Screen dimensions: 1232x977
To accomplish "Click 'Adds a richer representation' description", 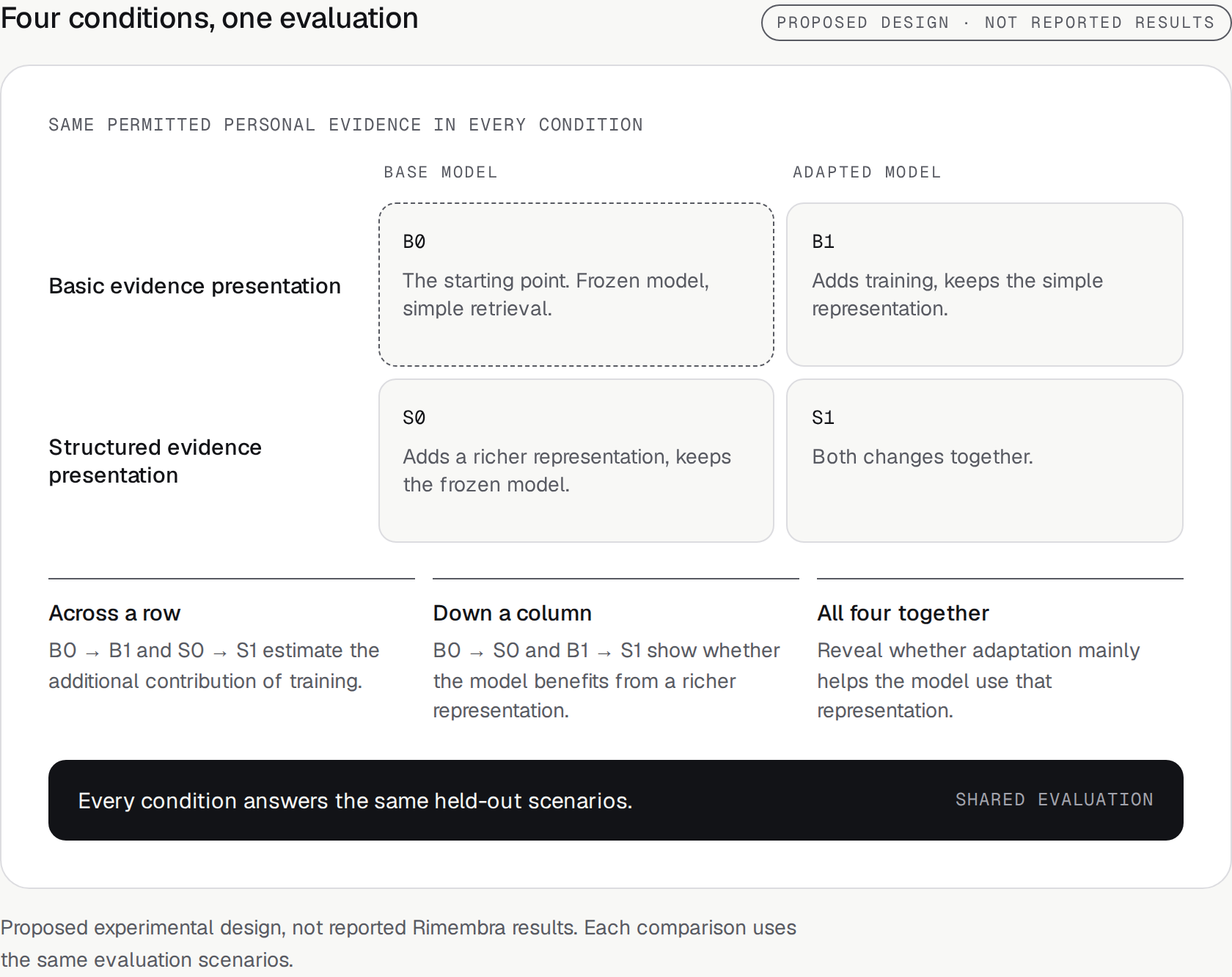I will 567,471.
